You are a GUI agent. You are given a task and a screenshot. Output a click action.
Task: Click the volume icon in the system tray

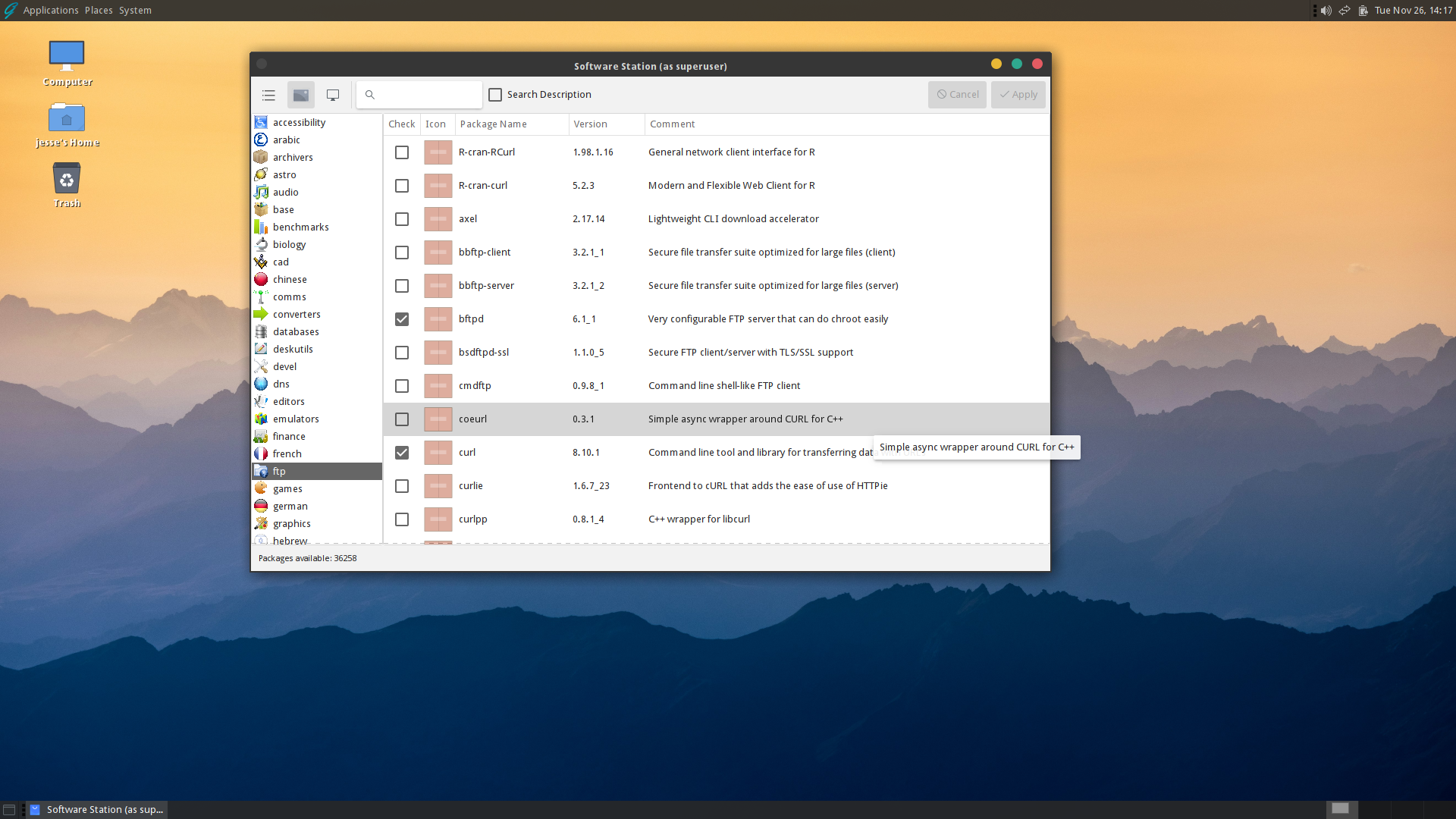(1326, 10)
